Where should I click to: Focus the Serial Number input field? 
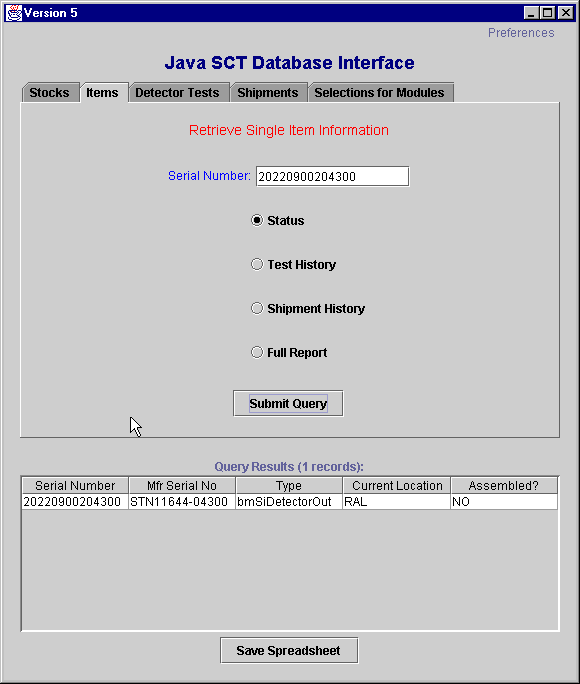pyautogui.click(x=332, y=176)
